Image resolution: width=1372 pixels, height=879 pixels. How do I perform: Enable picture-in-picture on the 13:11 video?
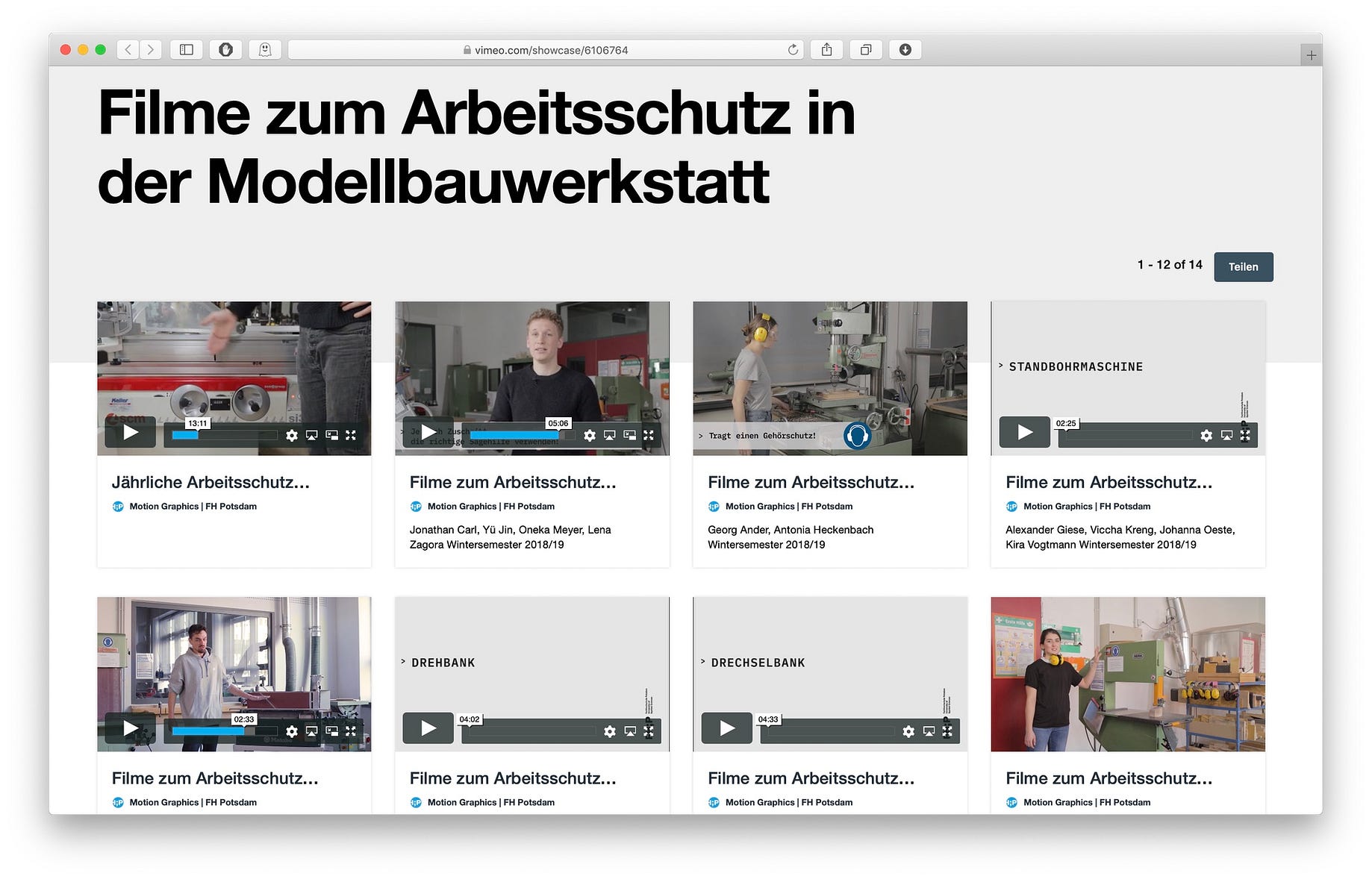pyautogui.click(x=332, y=435)
